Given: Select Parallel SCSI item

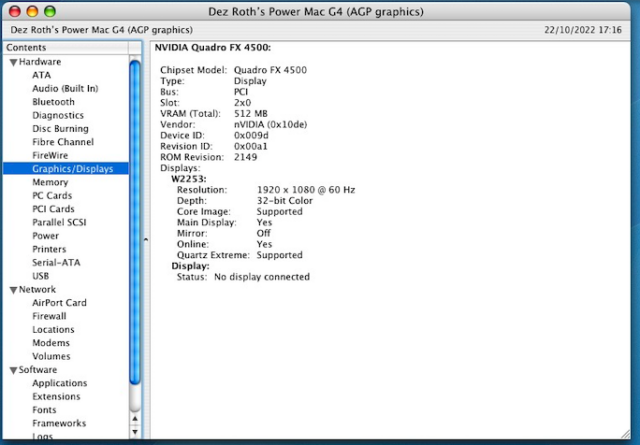Looking at the screenshot, I should click(59, 222).
